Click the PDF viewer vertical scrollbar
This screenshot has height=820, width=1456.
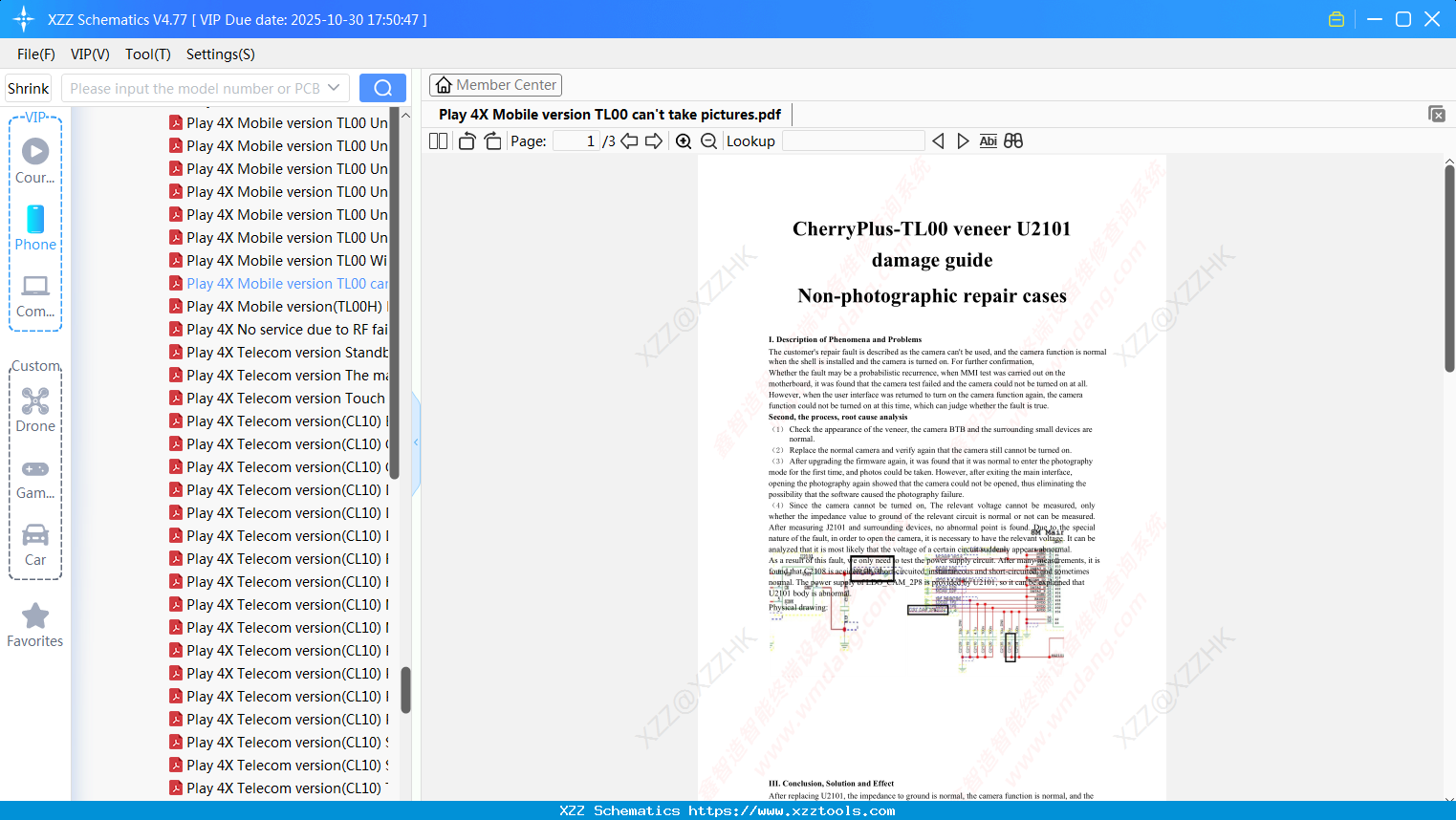tap(1449, 268)
